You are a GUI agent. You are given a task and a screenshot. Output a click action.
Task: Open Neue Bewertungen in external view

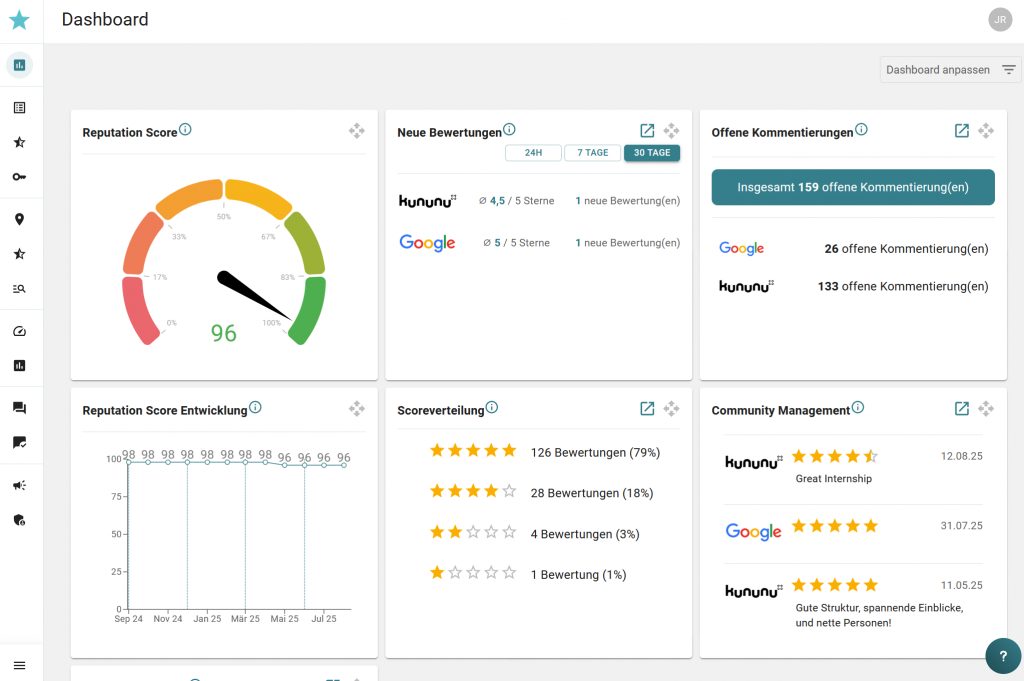click(x=647, y=131)
